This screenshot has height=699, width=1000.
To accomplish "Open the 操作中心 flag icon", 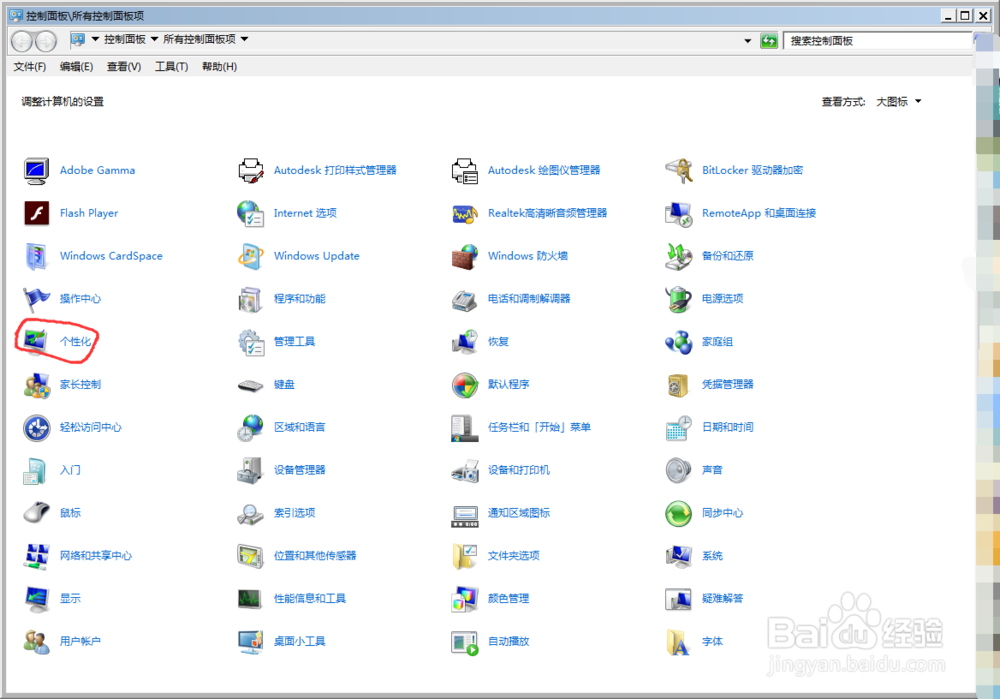I will 36,298.
